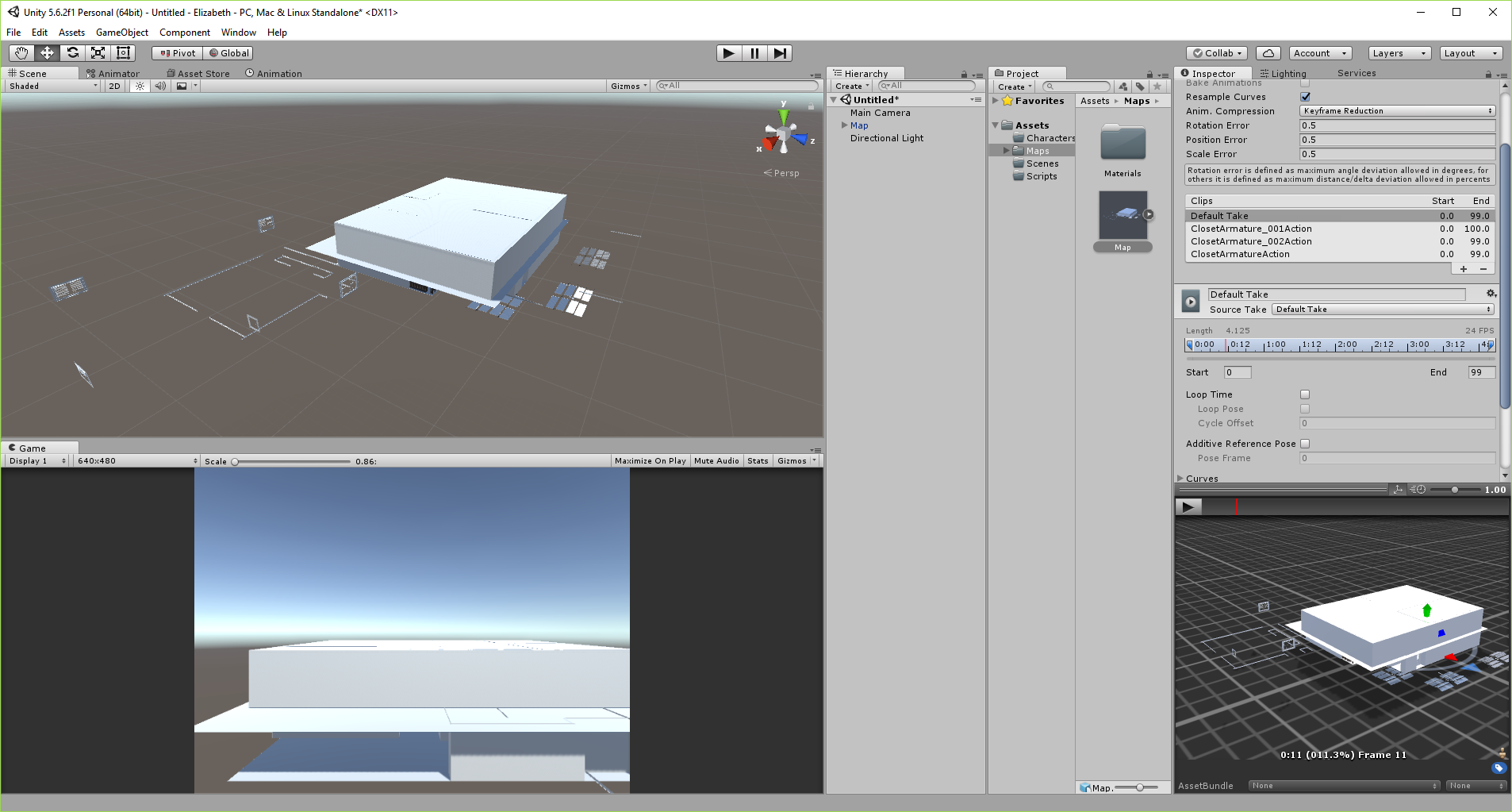The height and width of the screenshot is (812, 1512).
Task: Play animation in preview window
Action: (1188, 506)
